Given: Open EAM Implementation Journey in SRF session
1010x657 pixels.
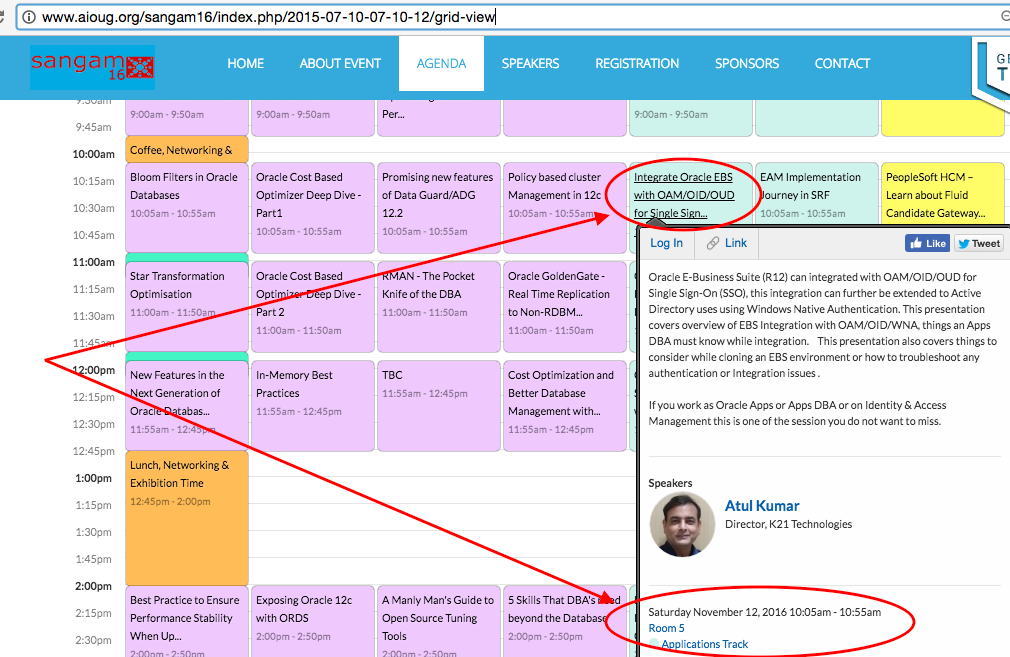Looking at the screenshot, I should tap(816, 193).
